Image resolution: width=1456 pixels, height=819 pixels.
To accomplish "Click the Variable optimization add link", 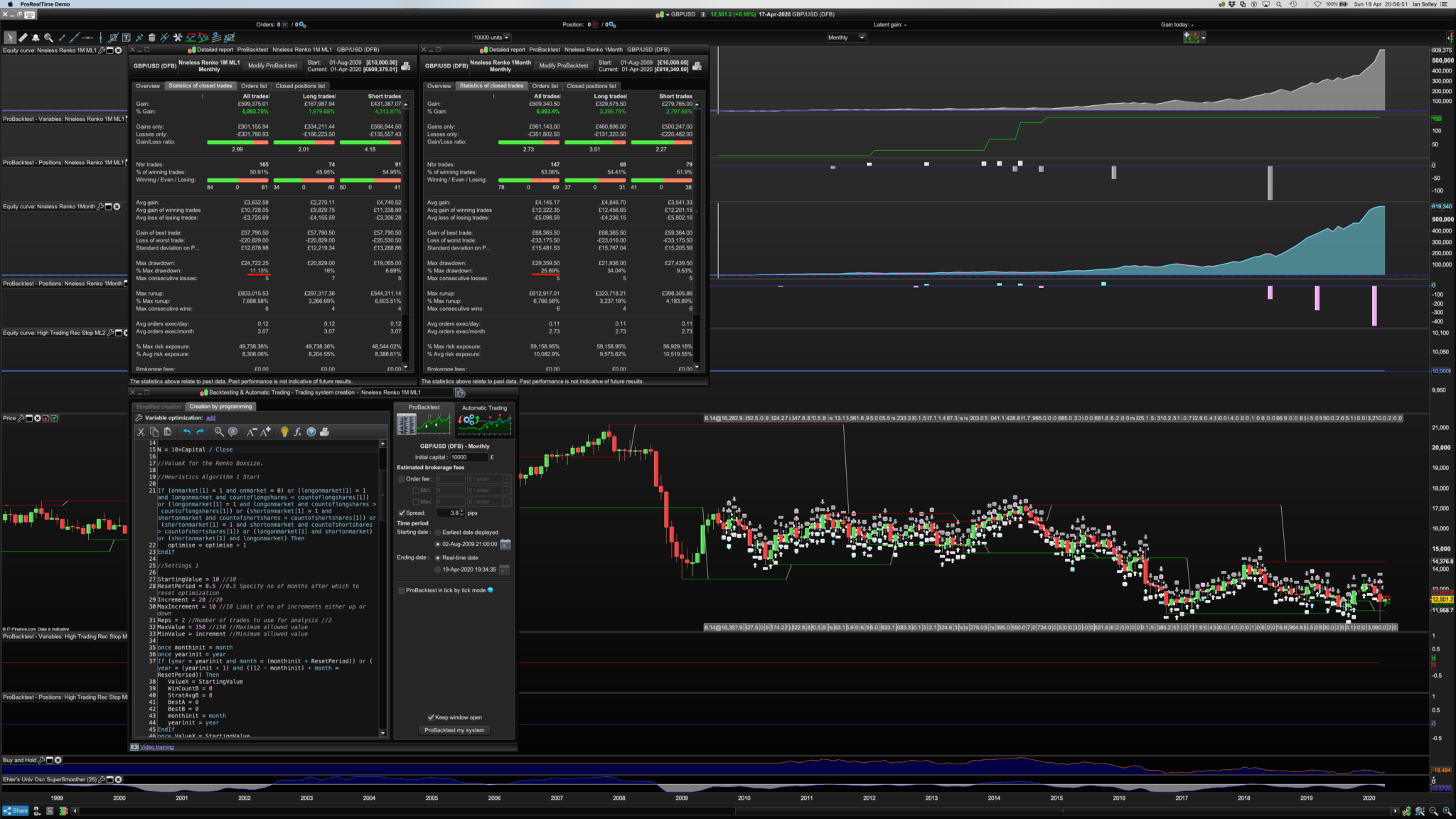I will (x=210, y=418).
